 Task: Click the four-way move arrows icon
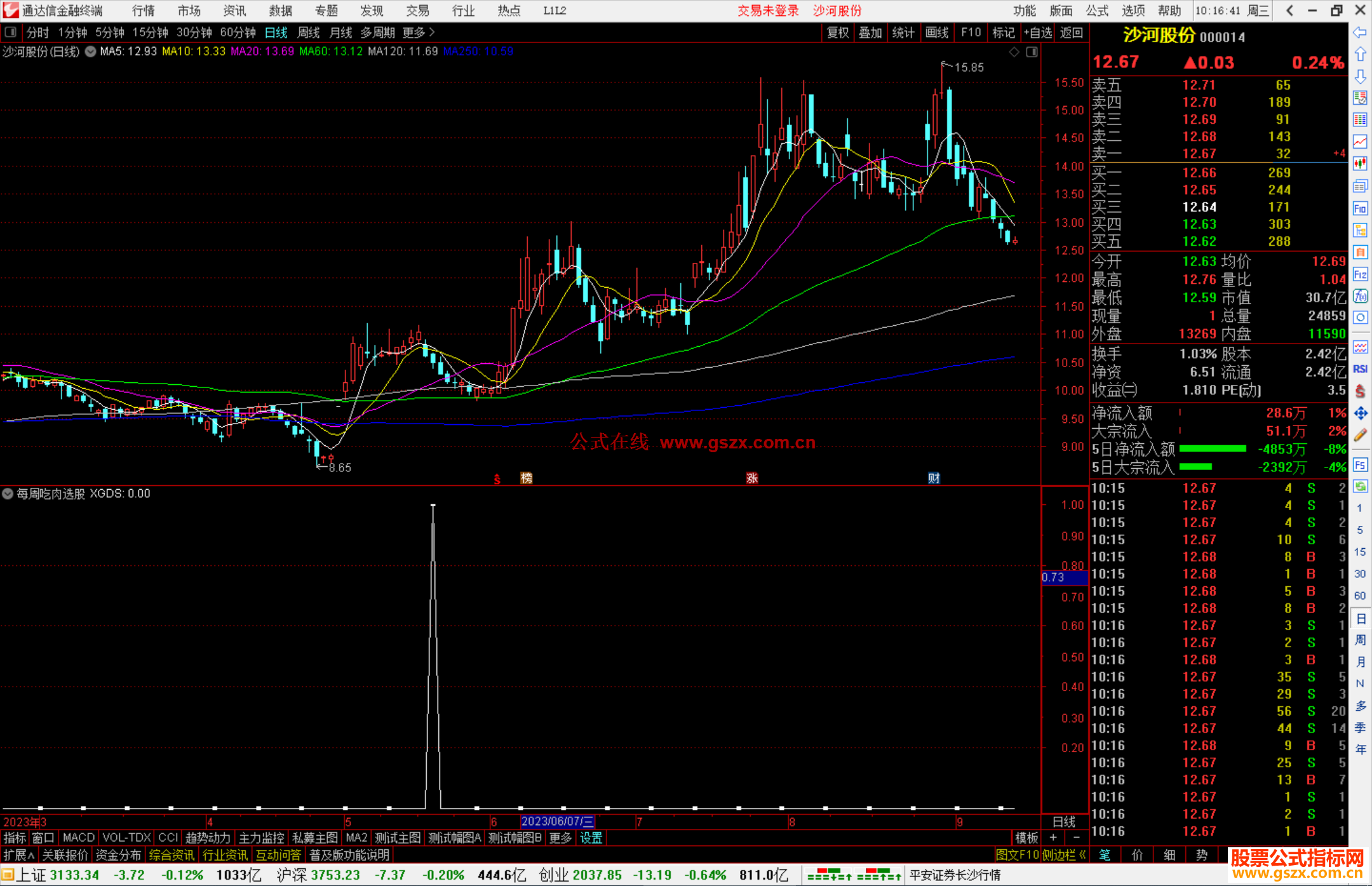pos(1360,413)
